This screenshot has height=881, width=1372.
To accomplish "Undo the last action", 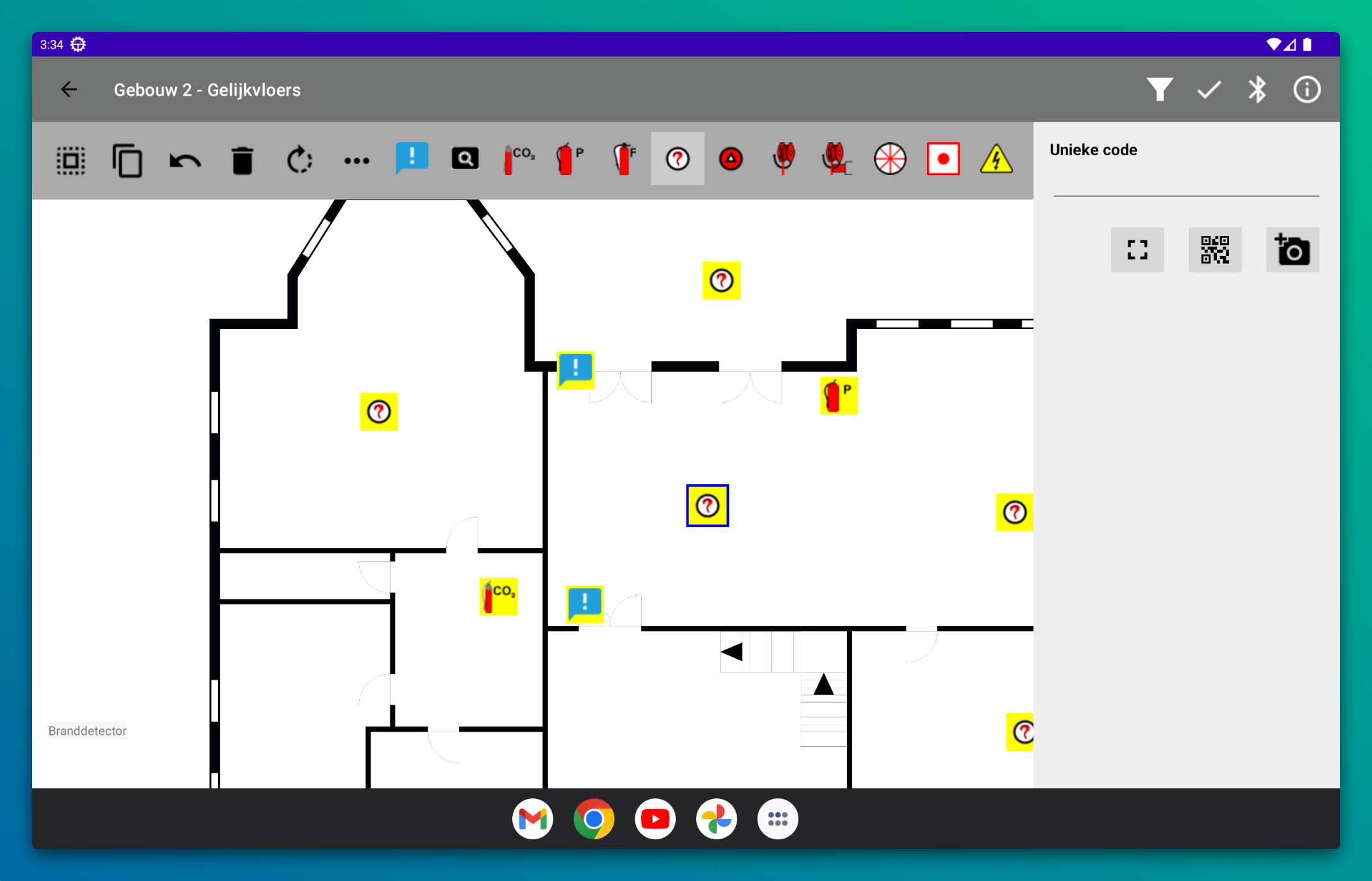I will tap(185, 160).
